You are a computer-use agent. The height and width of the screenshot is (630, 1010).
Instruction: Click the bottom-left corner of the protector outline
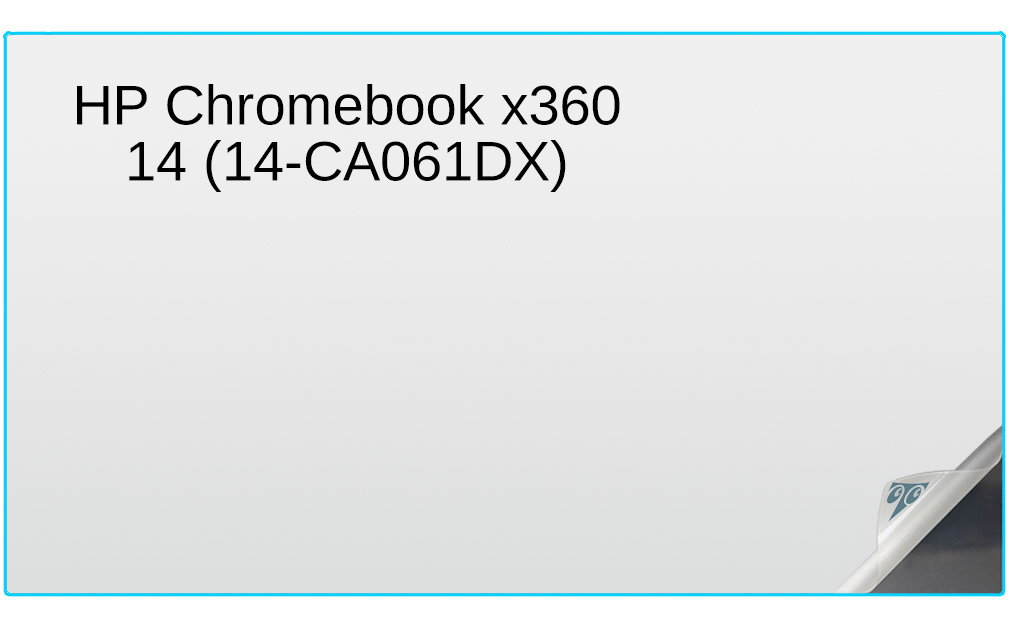7,592
